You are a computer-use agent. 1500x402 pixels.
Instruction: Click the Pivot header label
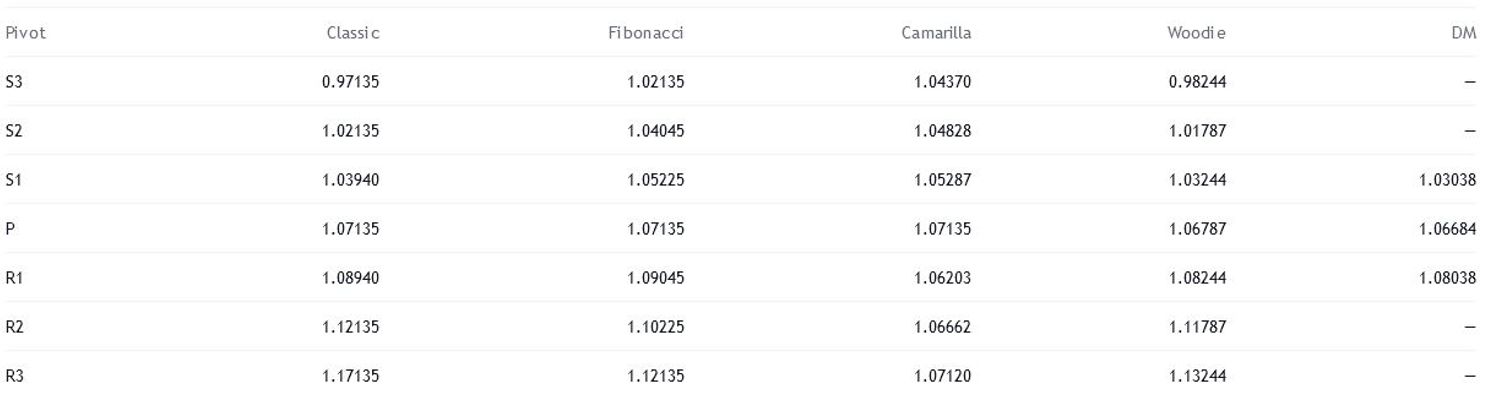pyautogui.click(x=26, y=33)
